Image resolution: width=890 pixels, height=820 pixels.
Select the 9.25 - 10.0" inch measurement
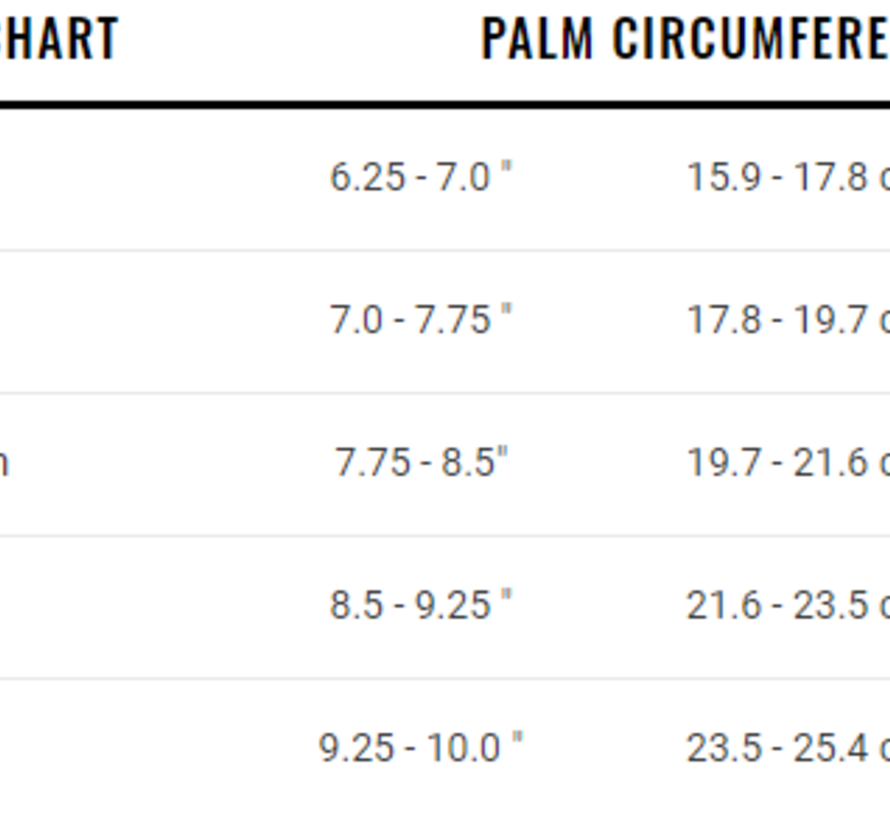[x=421, y=747]
